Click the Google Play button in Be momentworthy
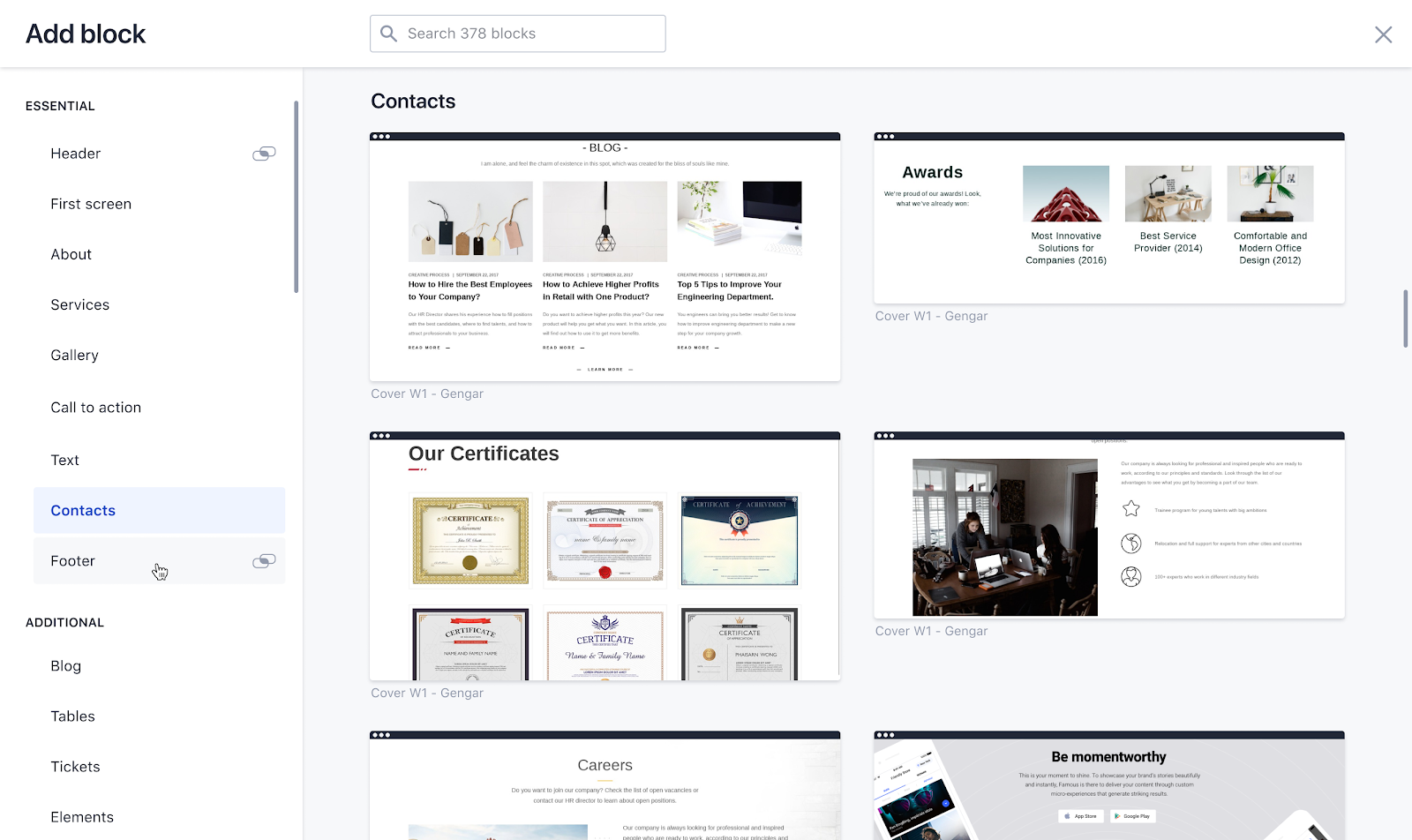 pyautogui.click(x=1132, y=816)
